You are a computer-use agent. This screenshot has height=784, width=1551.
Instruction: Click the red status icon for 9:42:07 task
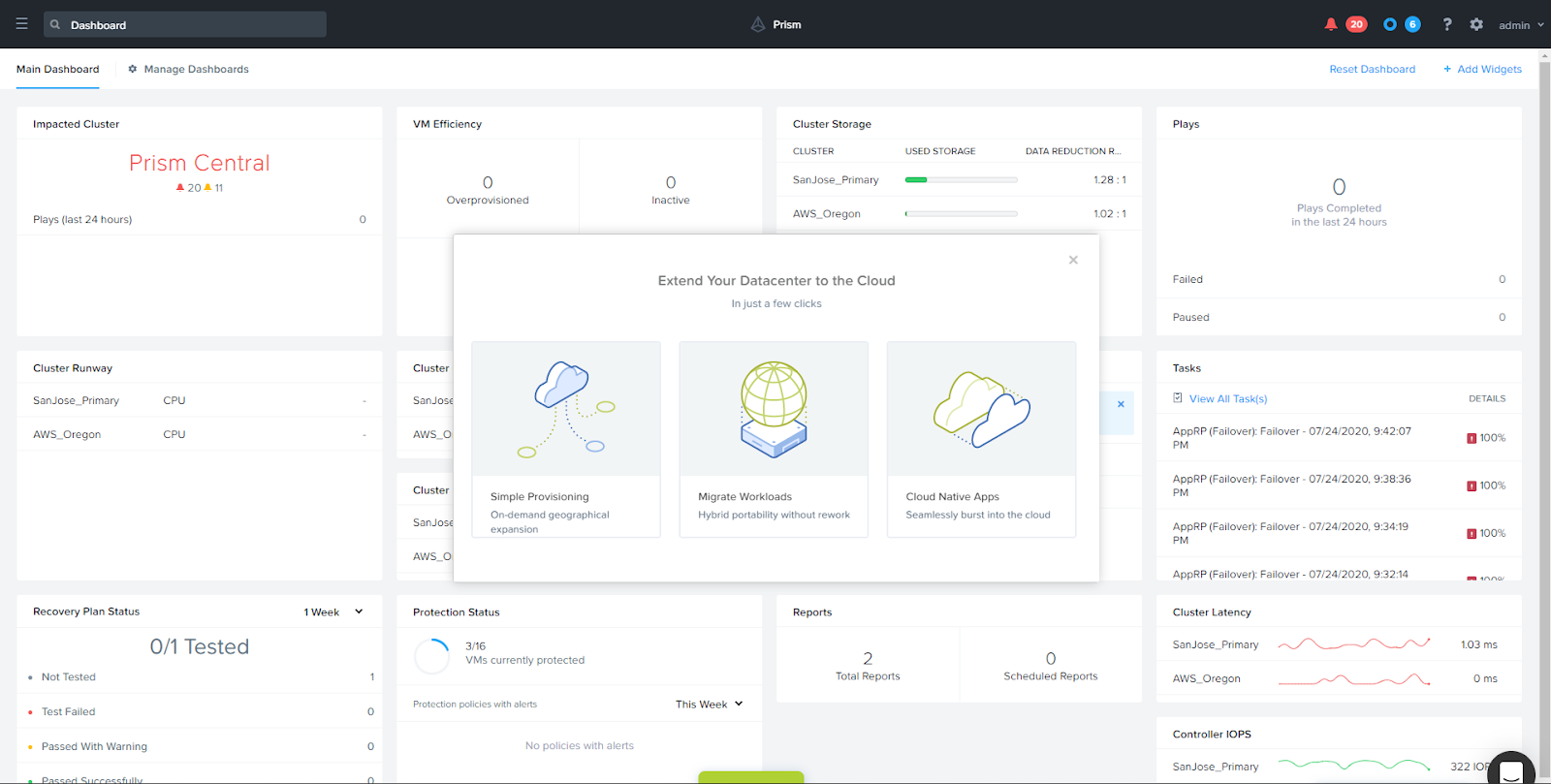1472,438
